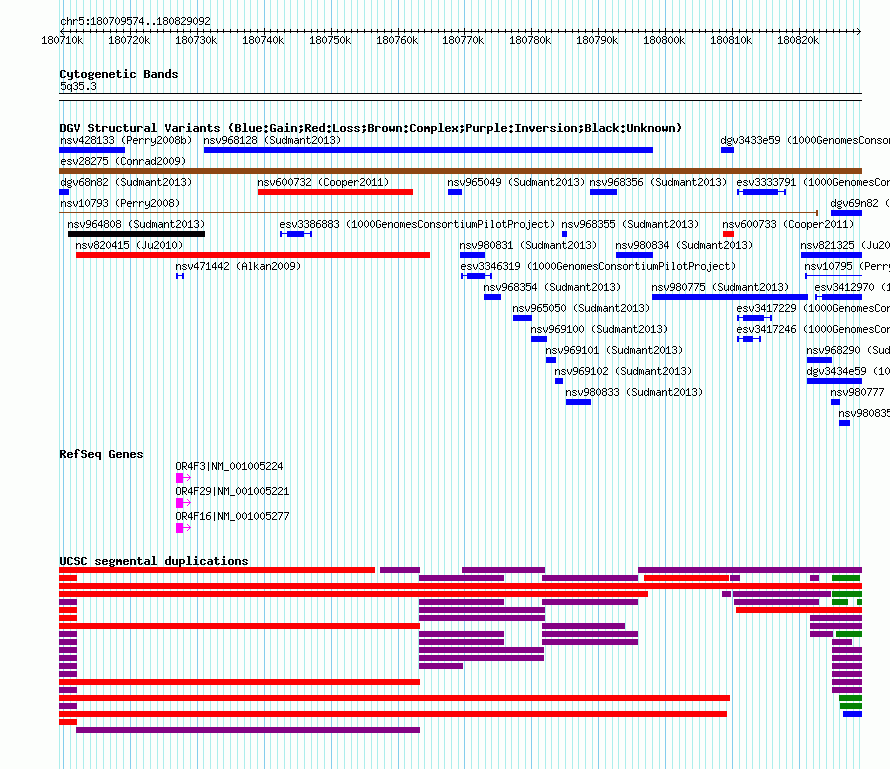Open nsv980834 (Sudmant2013) label

(x=684, y=245)
